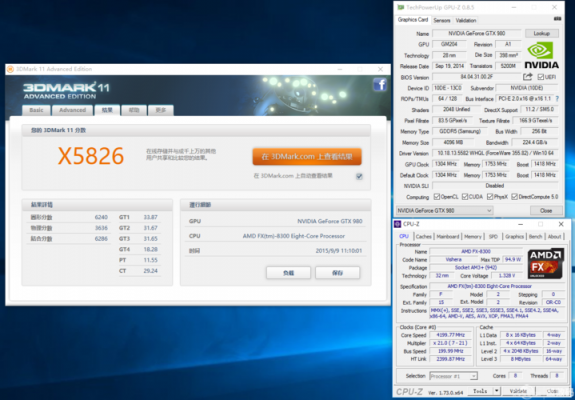Image resolution: width=575 pixels, height=400 pixels.
Task: Click the 3DMark 11 title bar icon
Action: coord(10,69)
